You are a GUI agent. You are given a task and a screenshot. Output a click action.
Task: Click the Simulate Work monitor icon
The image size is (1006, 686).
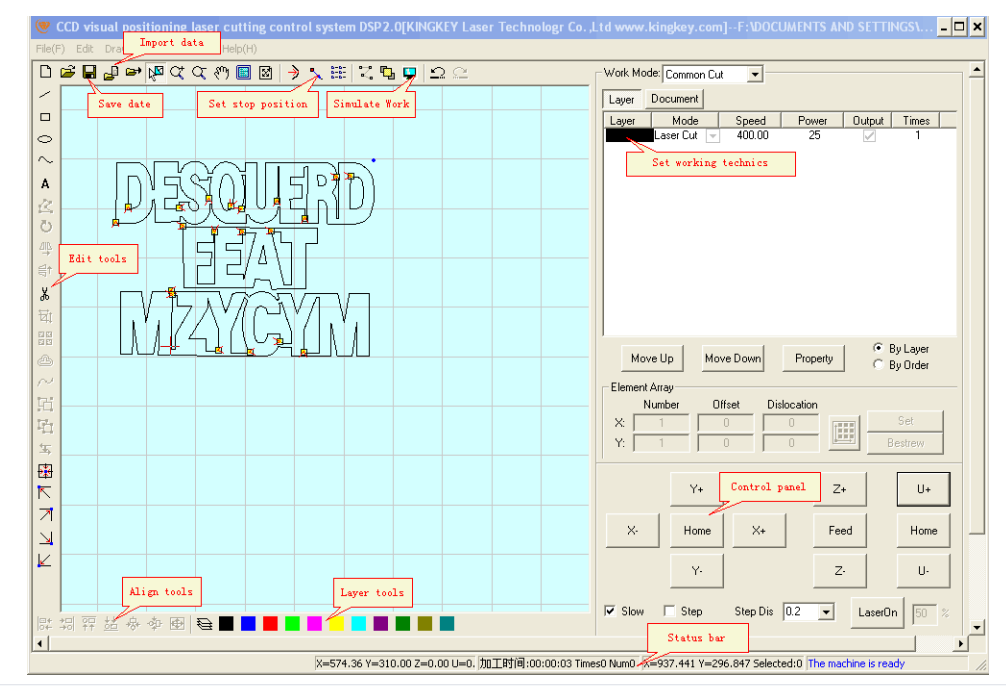pyautogui.click(x=409, y=73)
